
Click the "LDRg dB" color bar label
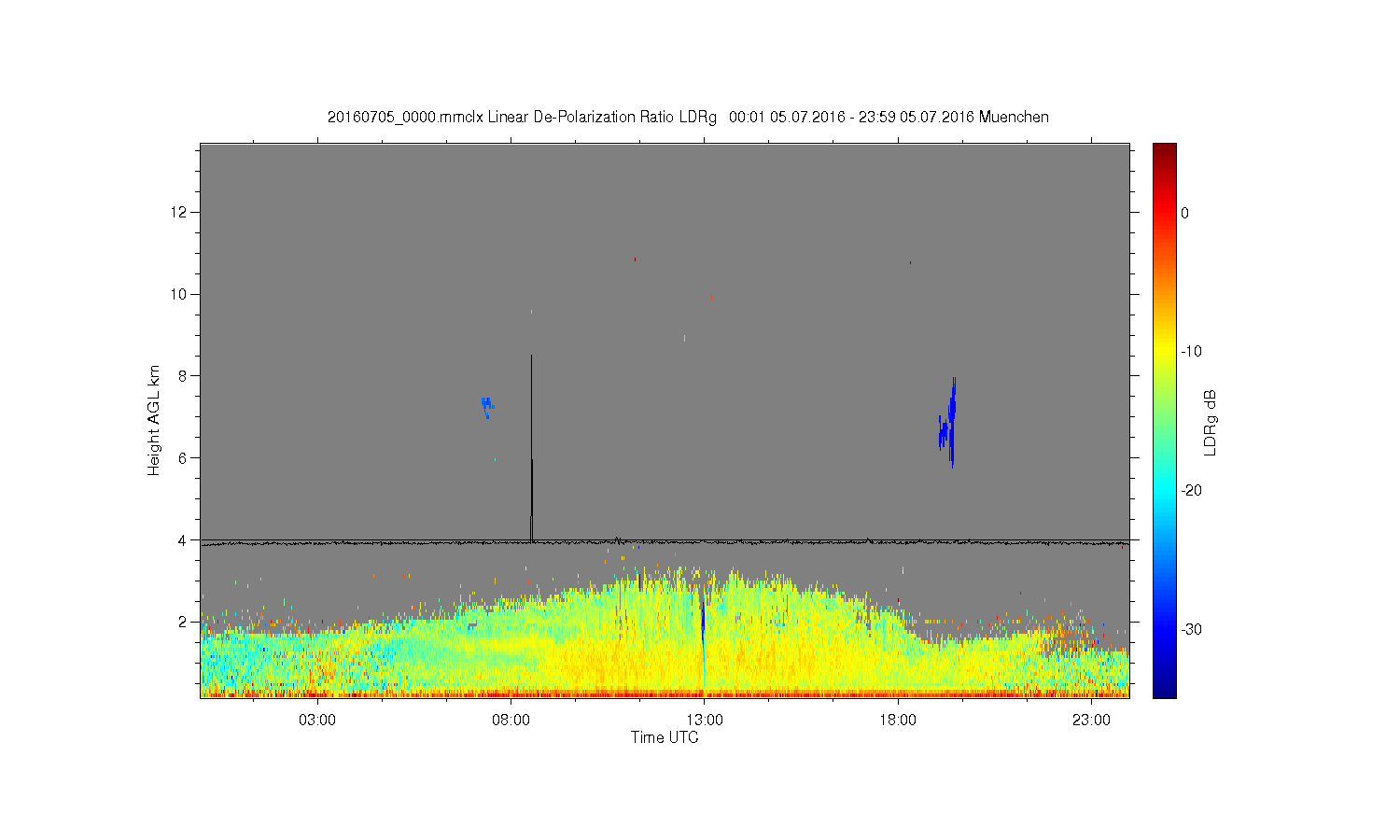pyautogui.click(x=1211, y=422)
